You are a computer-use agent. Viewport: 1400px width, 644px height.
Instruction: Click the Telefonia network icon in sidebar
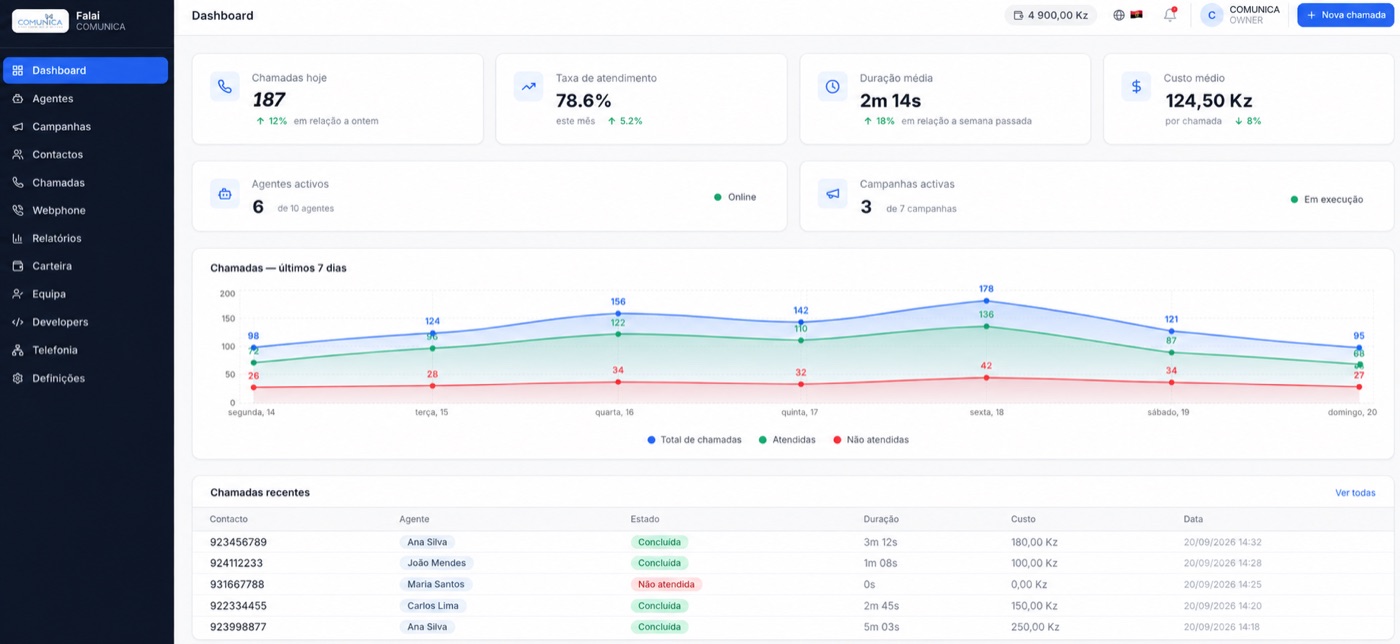(x=17, y=350)
